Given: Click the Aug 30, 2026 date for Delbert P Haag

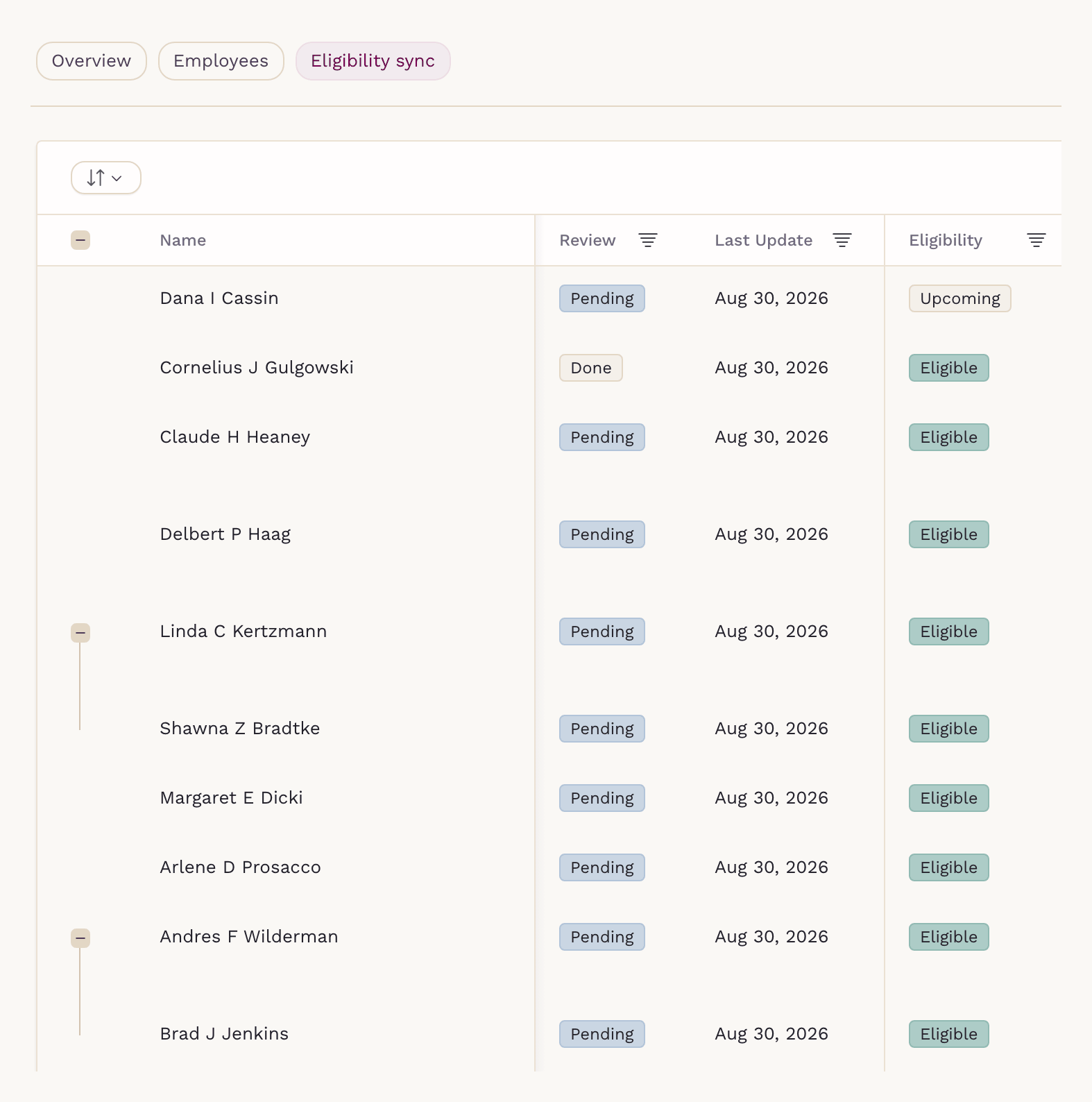Looking at the screenshot, I should coord(771,534).
